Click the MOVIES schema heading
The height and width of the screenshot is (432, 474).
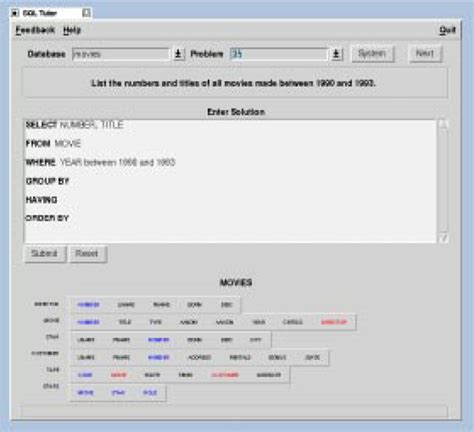click(x=236, y=283)
